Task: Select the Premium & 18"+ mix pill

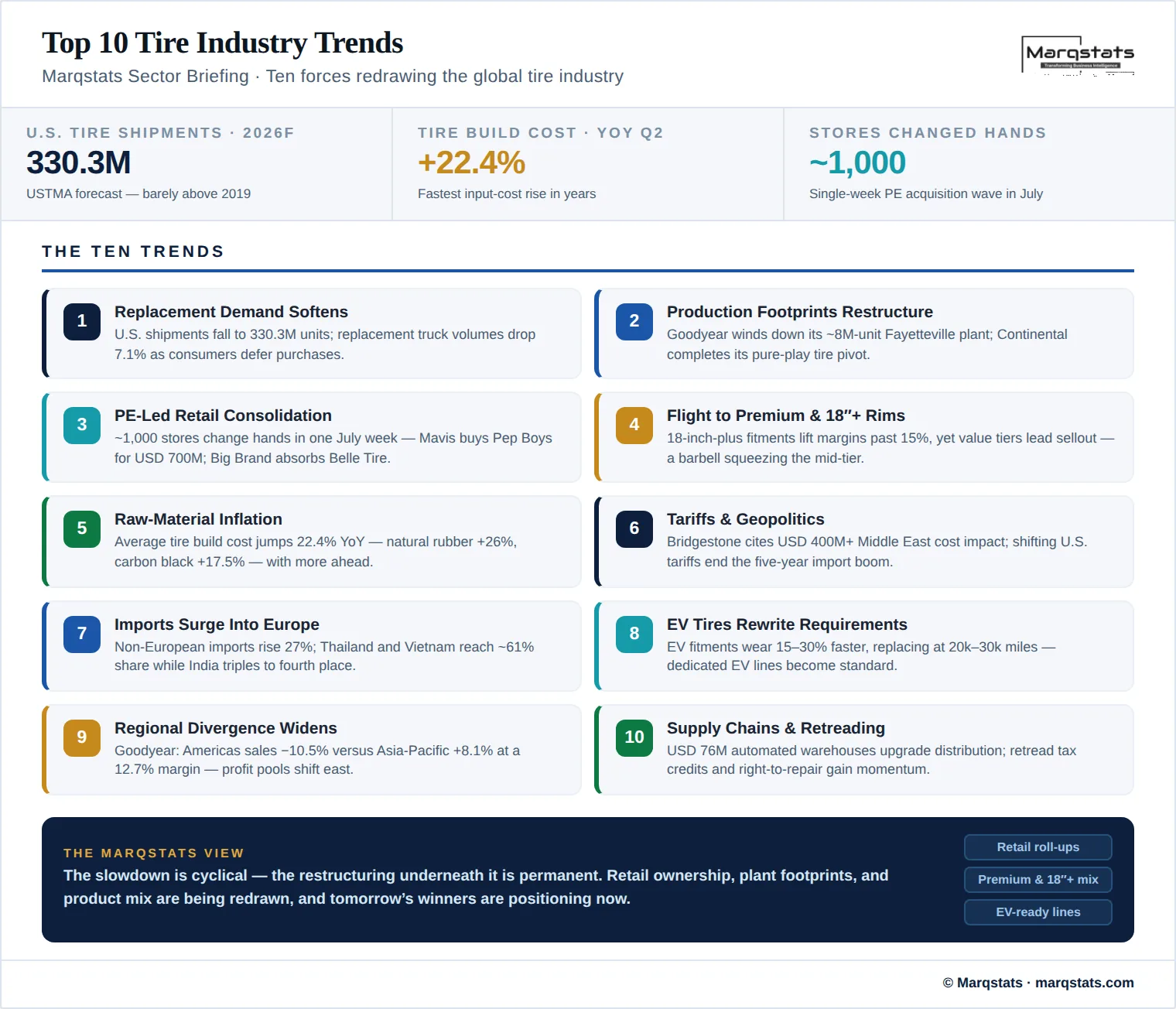Action: 1038,880
